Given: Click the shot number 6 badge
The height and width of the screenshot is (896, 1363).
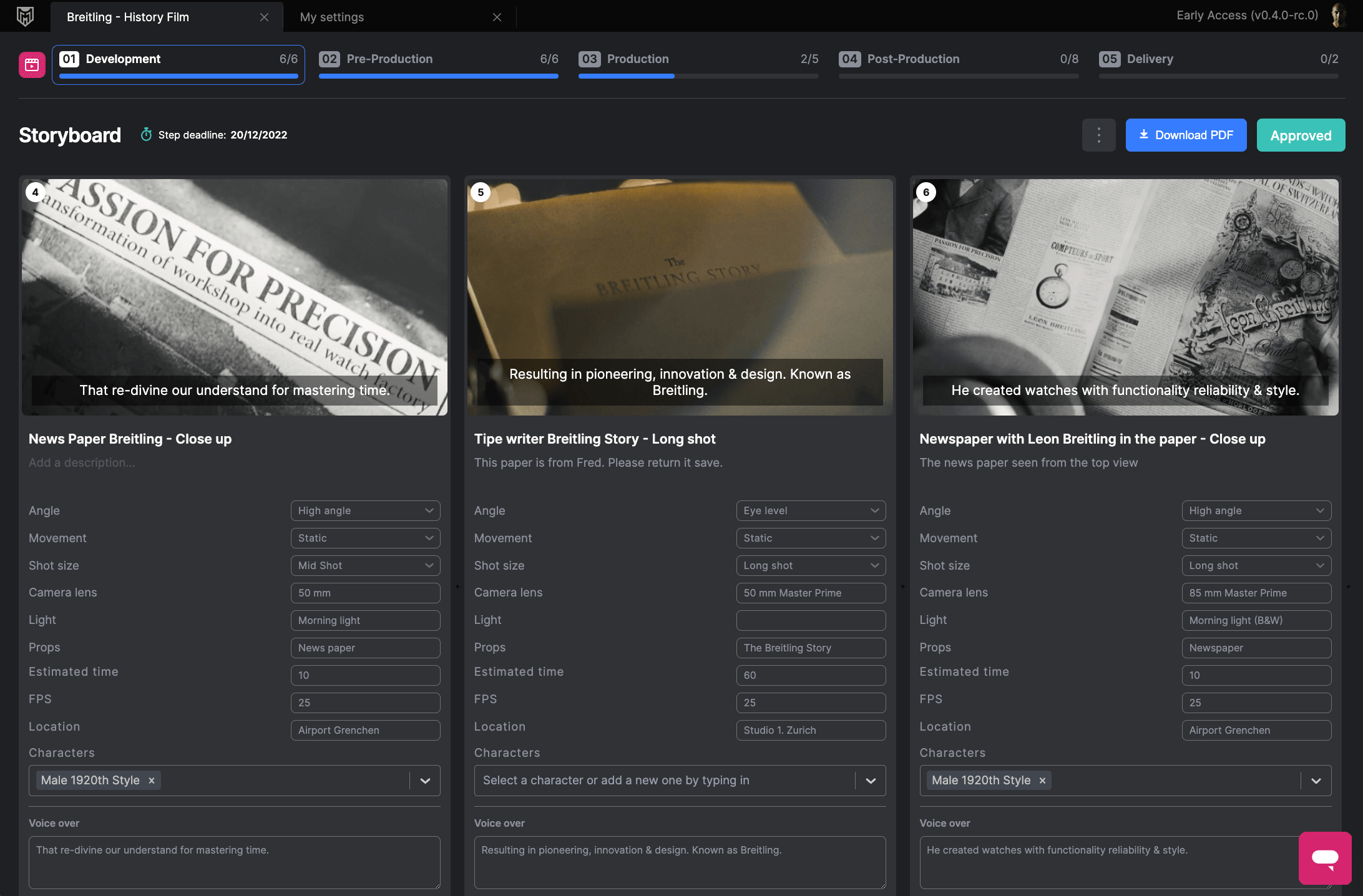Looking at the screenshot, I should pos(926,192).
